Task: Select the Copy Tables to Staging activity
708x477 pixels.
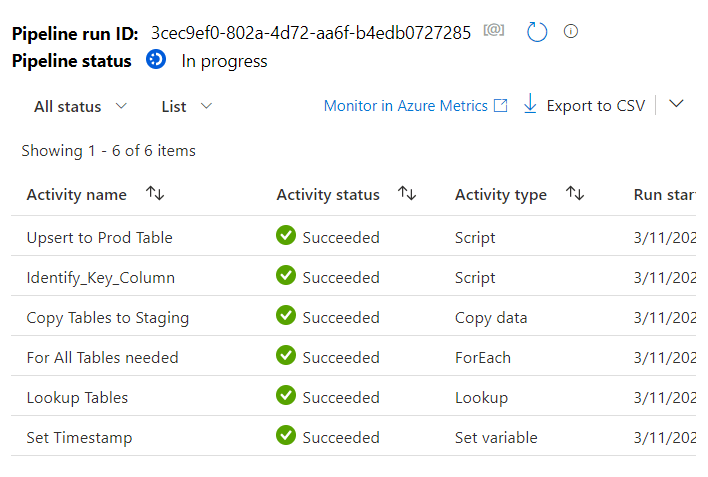Action: pyautogui.click(x=108, y=317)
